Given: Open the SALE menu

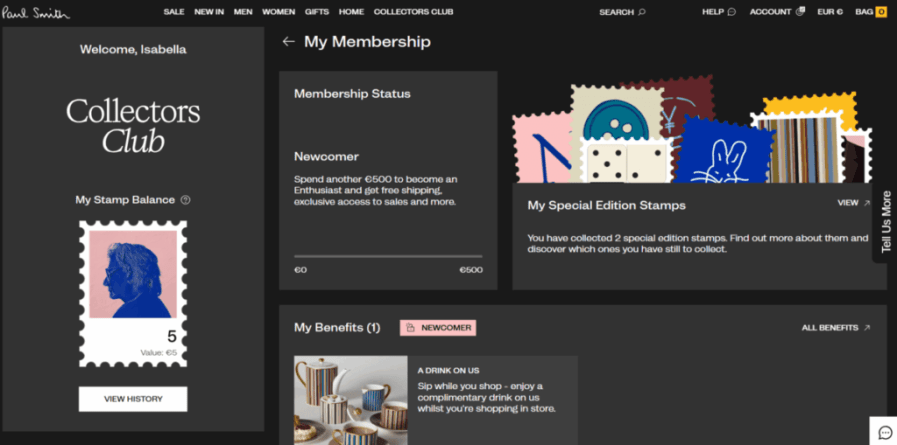Looking at the screenshot, I should (x=174, y=12).
